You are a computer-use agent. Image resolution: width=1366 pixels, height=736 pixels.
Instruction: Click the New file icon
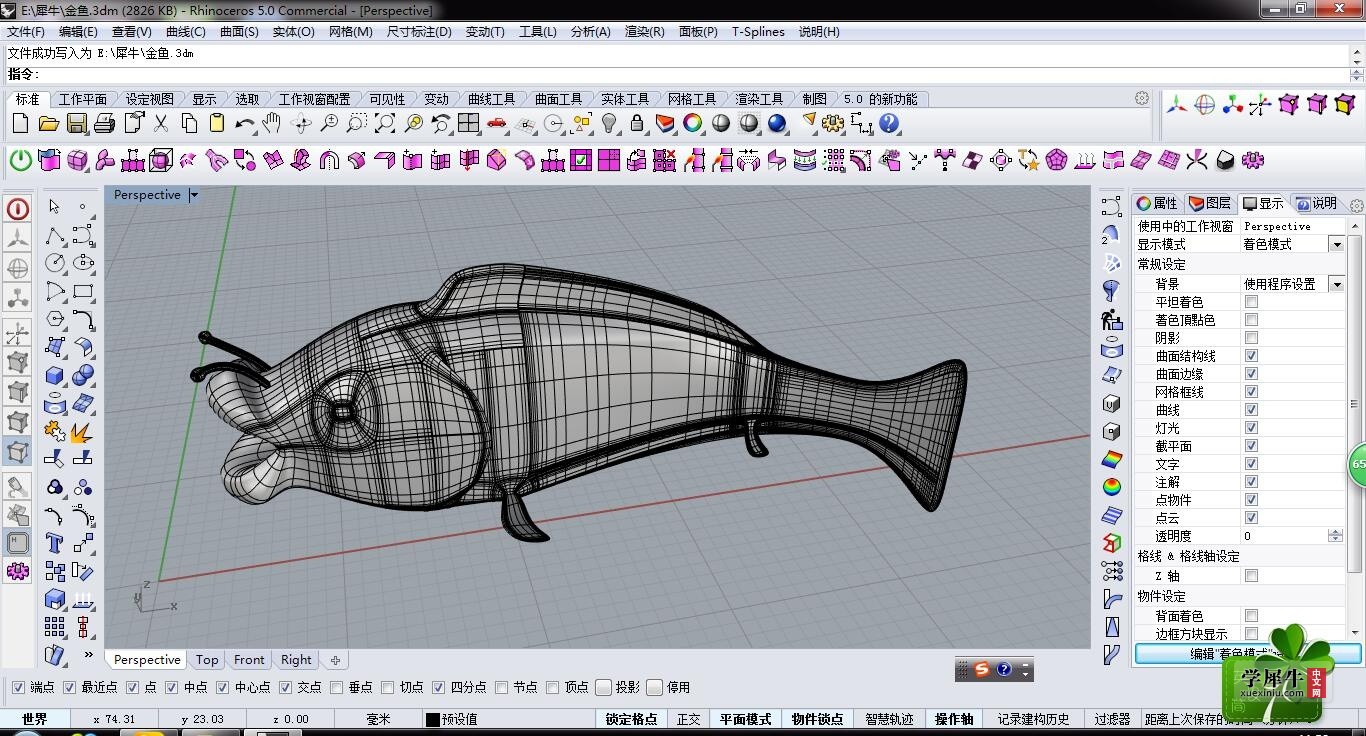click(20, 123)
